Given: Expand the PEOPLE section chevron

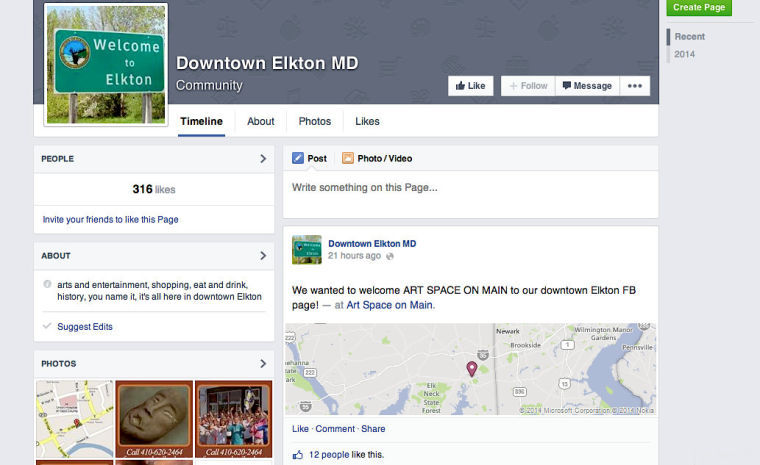Looking at the screenshot, I should pyautogui.click(x=263, y=159).
